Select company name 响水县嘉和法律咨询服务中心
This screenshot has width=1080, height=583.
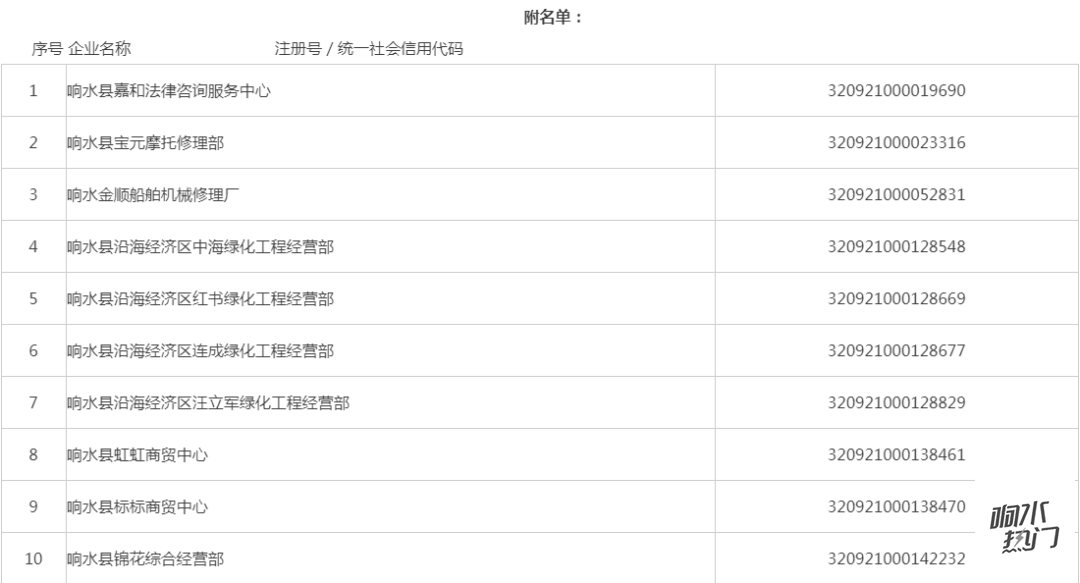pos(169,91)
